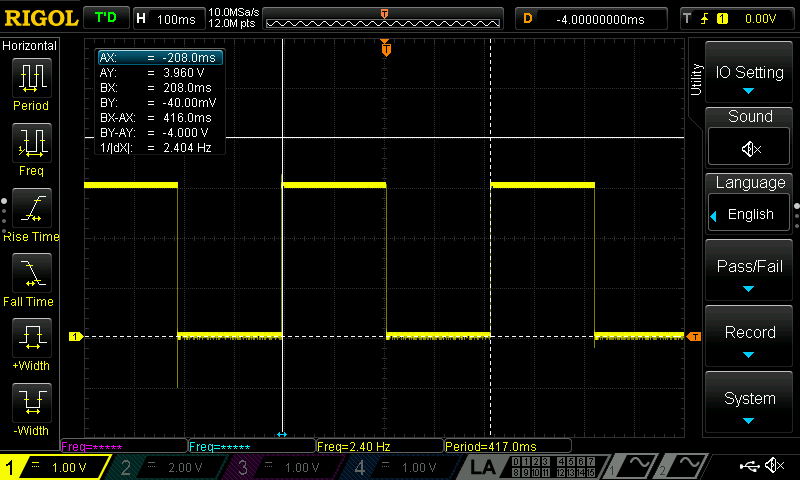Click the RIGOL logo
This screenshot has height=480, width=800.
coord(41,18)
